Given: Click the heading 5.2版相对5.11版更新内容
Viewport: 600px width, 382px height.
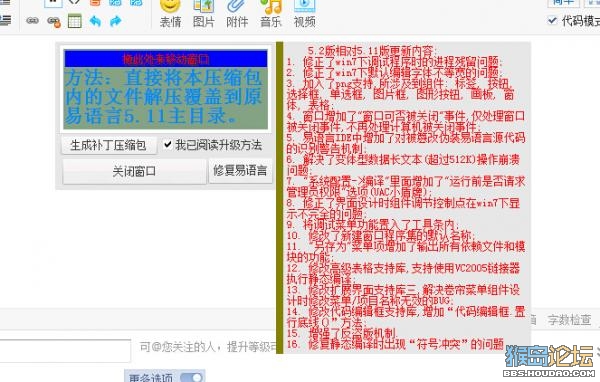Looking at the screenshot, I should pos(371,51).
